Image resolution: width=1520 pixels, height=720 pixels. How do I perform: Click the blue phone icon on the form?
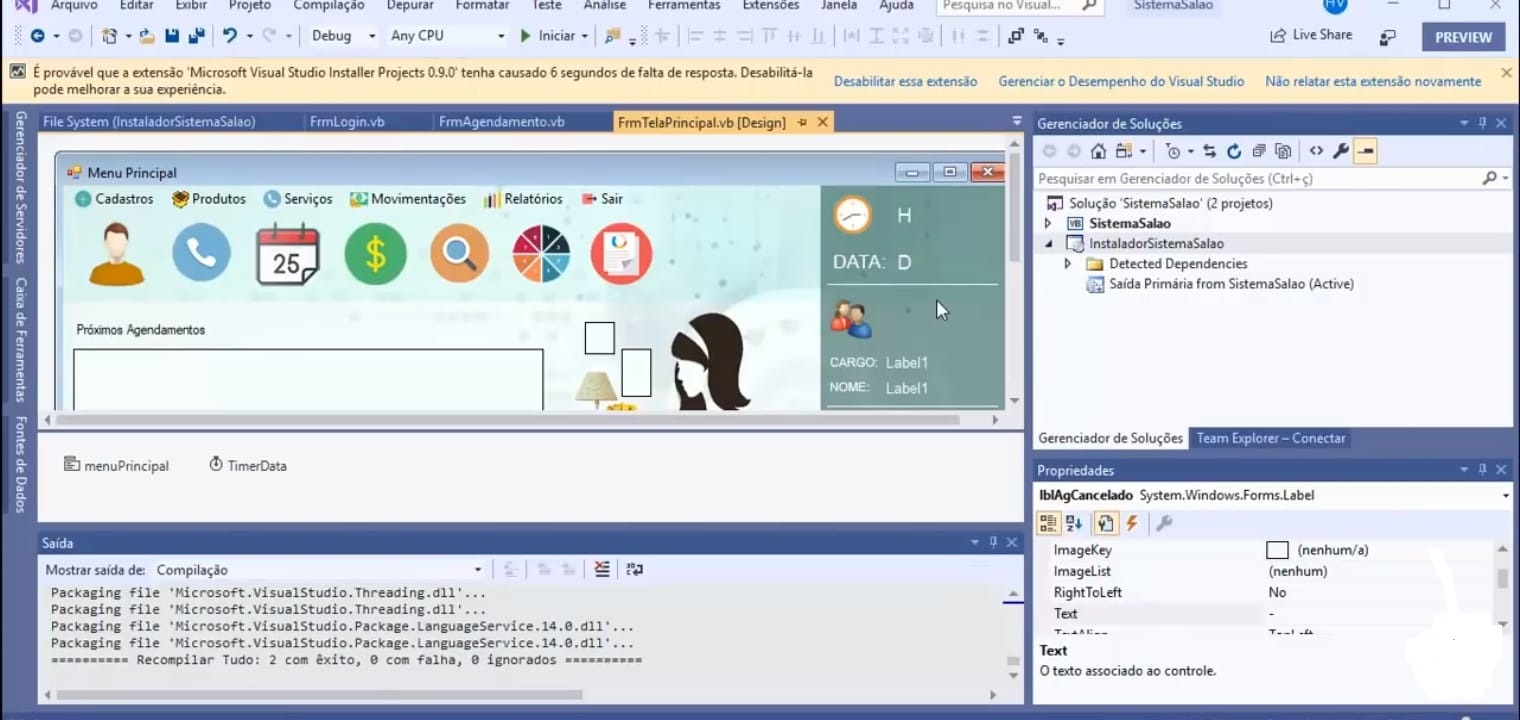pos(201,253)
